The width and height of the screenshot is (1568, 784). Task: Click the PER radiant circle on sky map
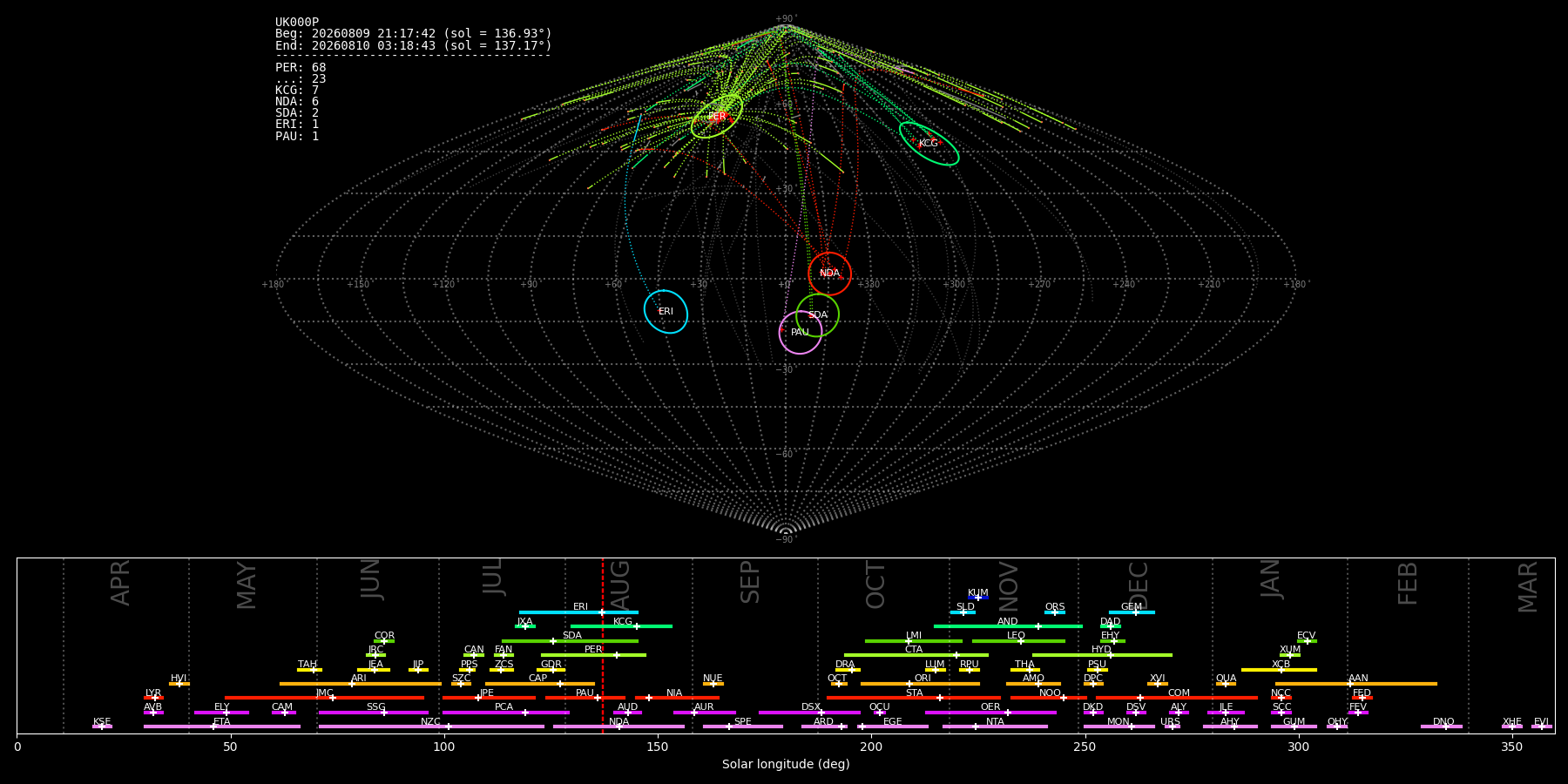[x=717, y=116]
